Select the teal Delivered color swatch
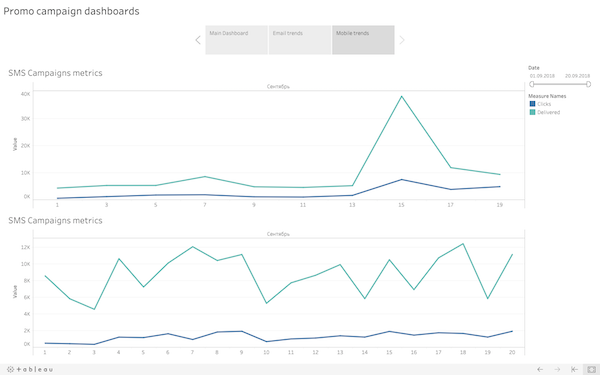 [532, 112]
